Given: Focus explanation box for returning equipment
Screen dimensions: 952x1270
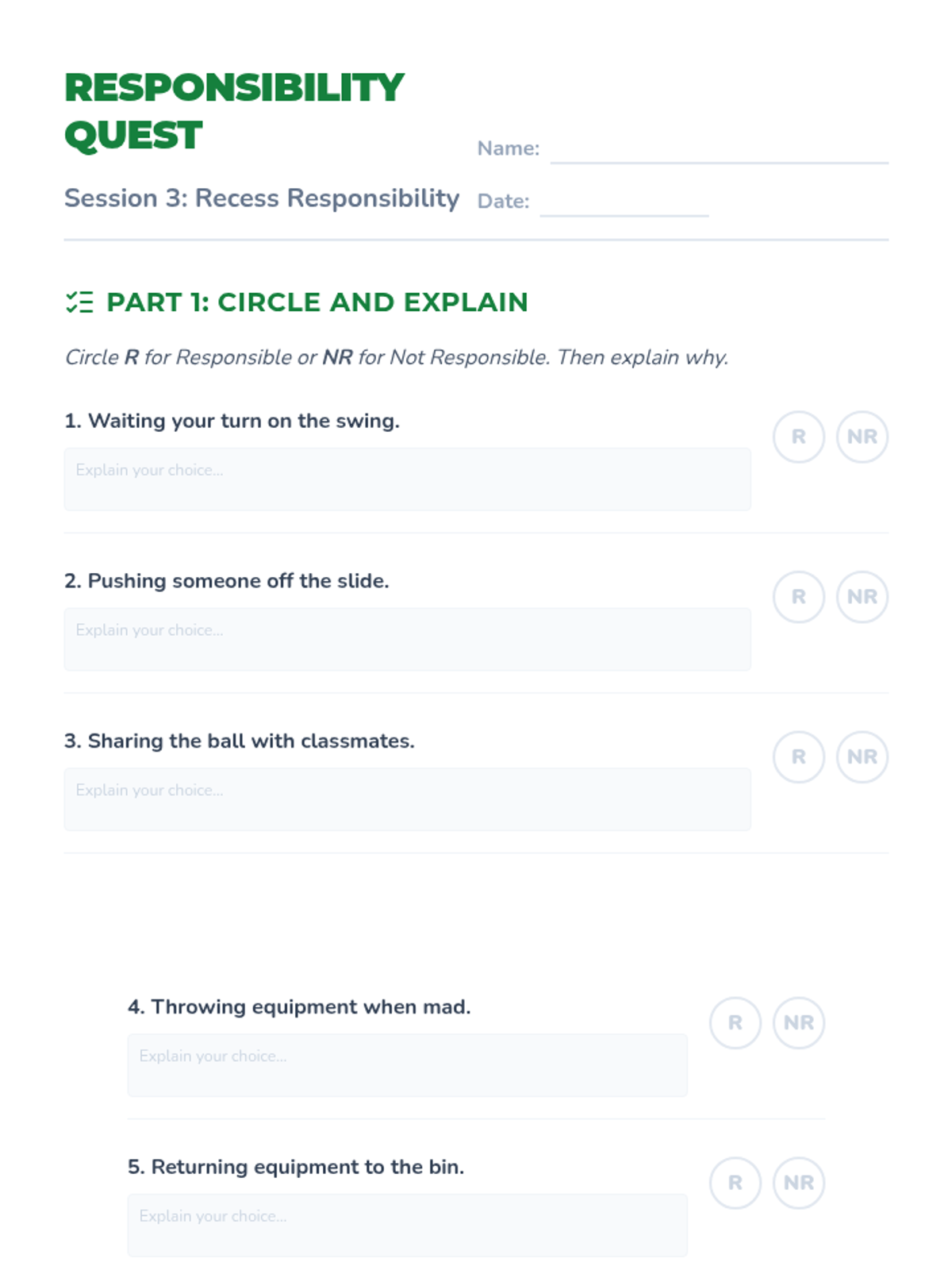Looking at the screenshot, I should pyautogui.click(x=408, y=1226).
